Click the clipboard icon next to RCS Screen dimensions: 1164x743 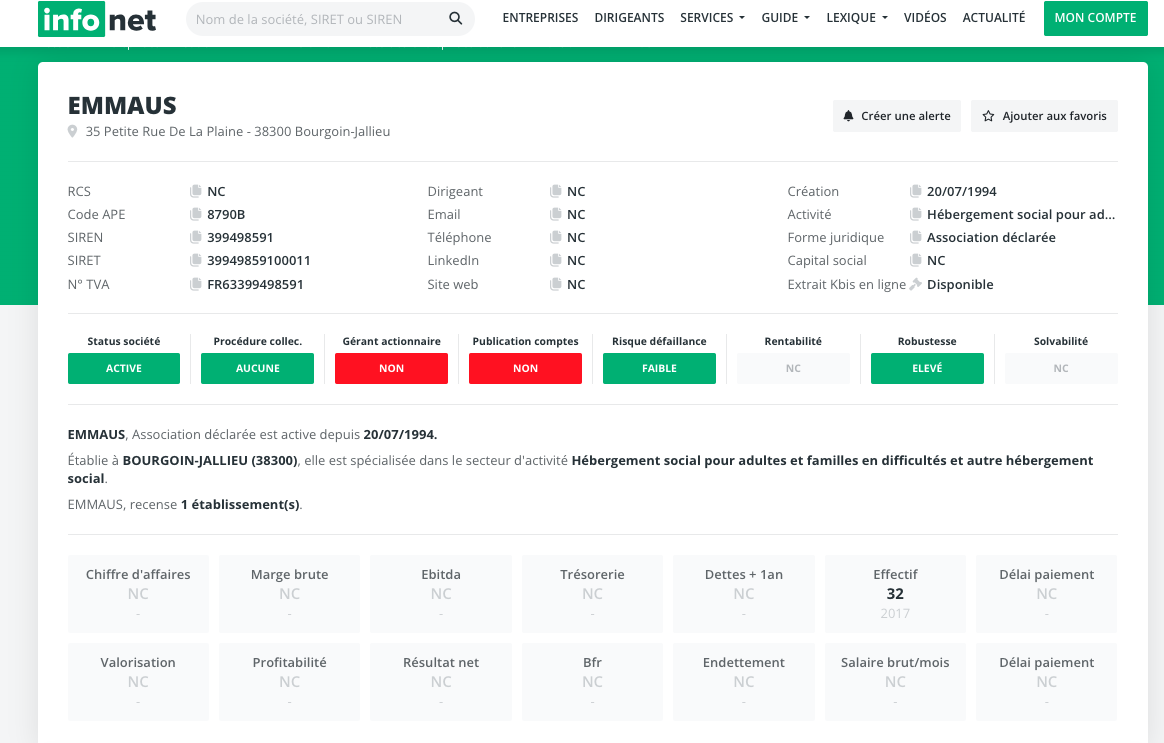[x=196, y=191]
